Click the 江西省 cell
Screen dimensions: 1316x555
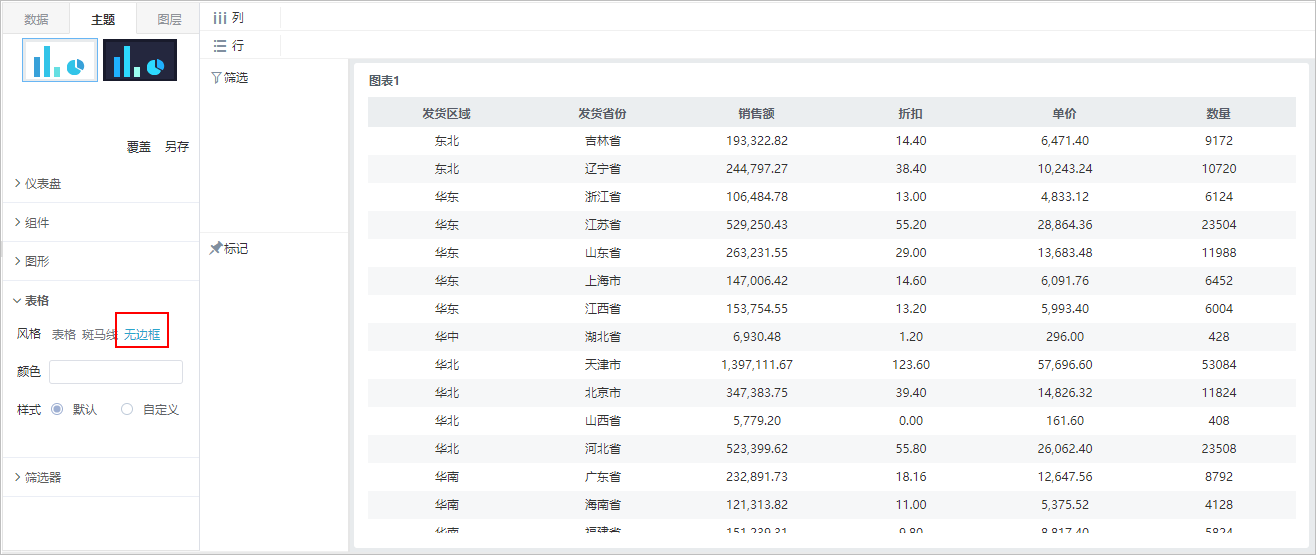click(x=603, y=309)
